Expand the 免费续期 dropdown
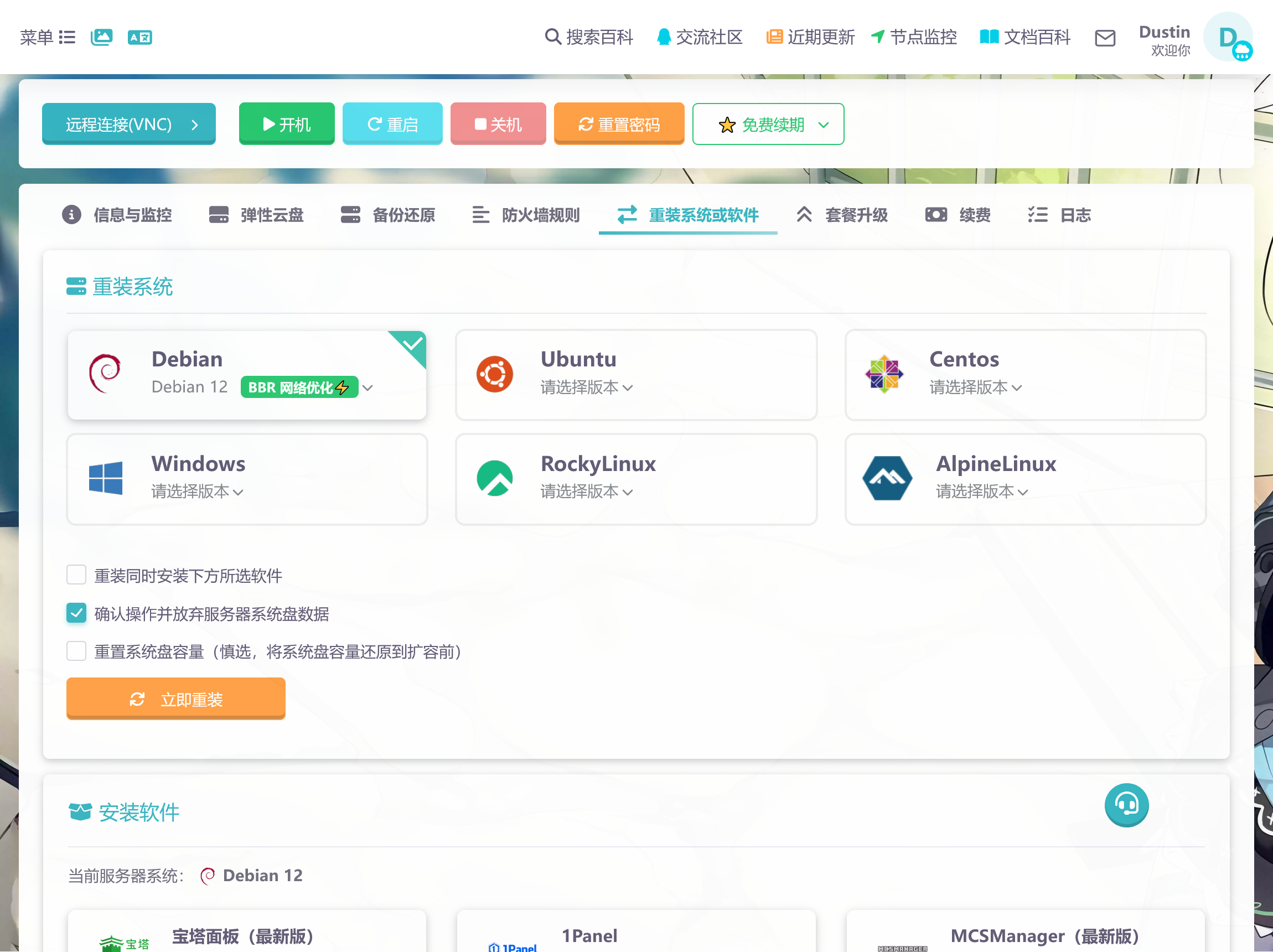Image resolution: width=1273 pixels, height=952 pixels. pyautogui.click(x=768, y=125)
